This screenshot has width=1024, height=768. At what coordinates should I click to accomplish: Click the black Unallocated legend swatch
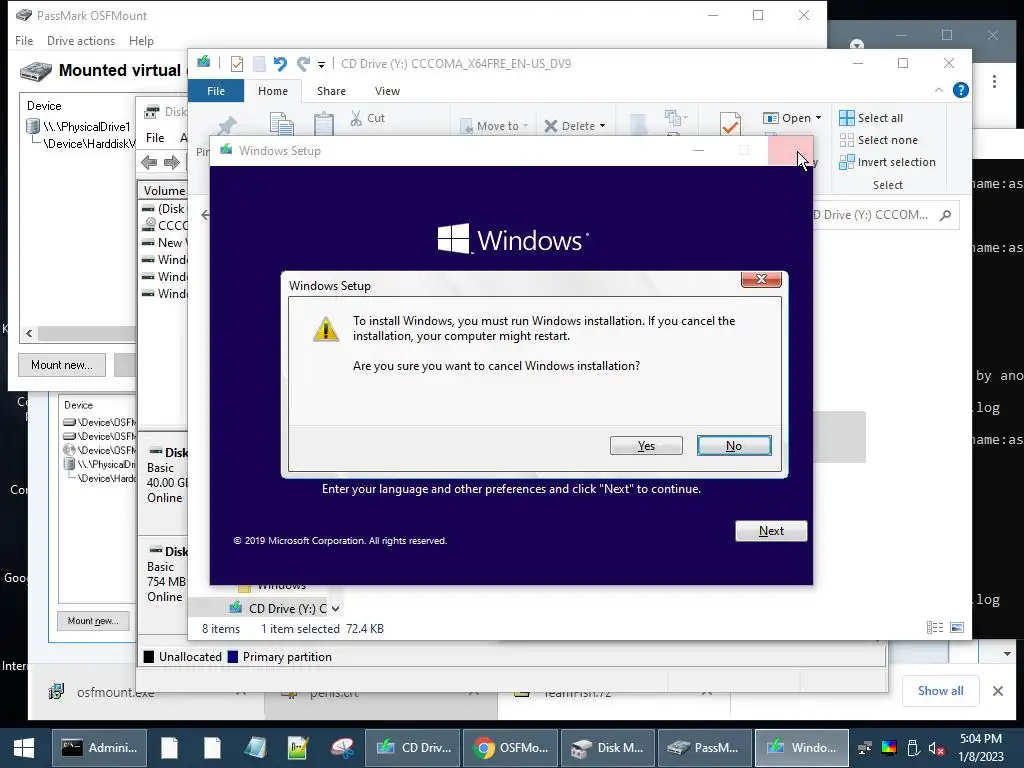click(149, 657)
